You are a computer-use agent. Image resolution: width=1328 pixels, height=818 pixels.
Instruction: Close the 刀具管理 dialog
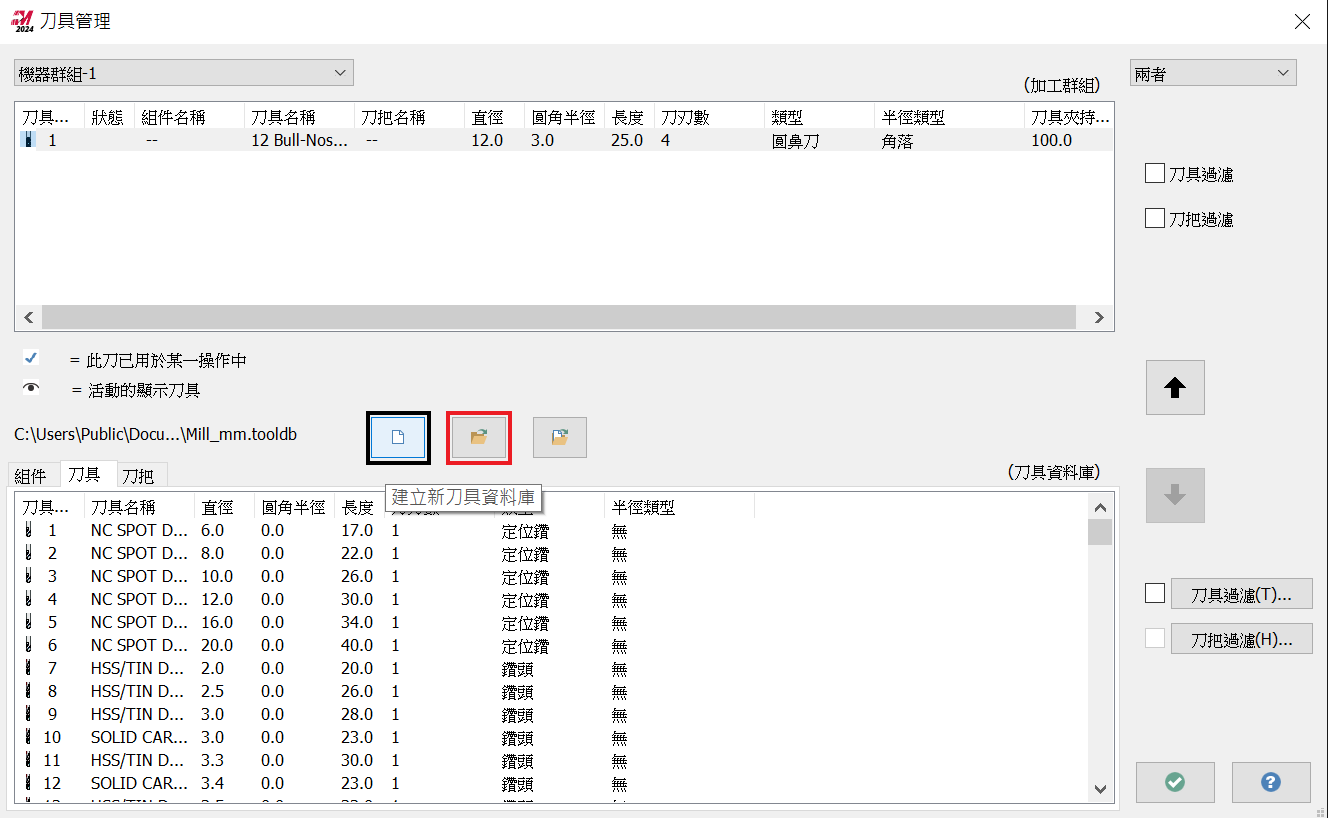pos(1302,21)
